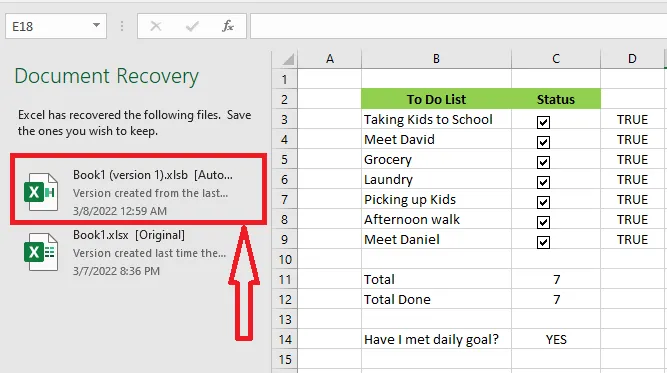
Task: Select the Meet Daniel cell
Action: [436, 239]
